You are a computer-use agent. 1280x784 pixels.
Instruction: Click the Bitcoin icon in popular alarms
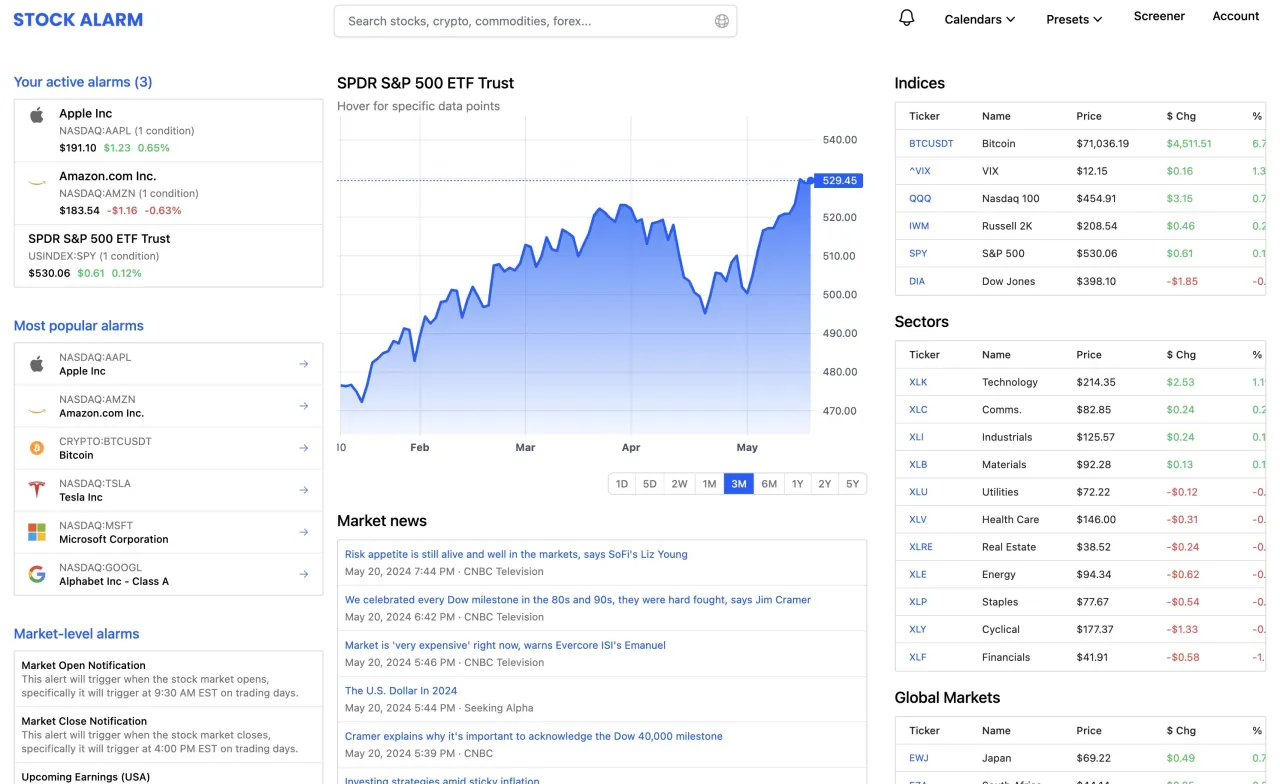(37, 448)
